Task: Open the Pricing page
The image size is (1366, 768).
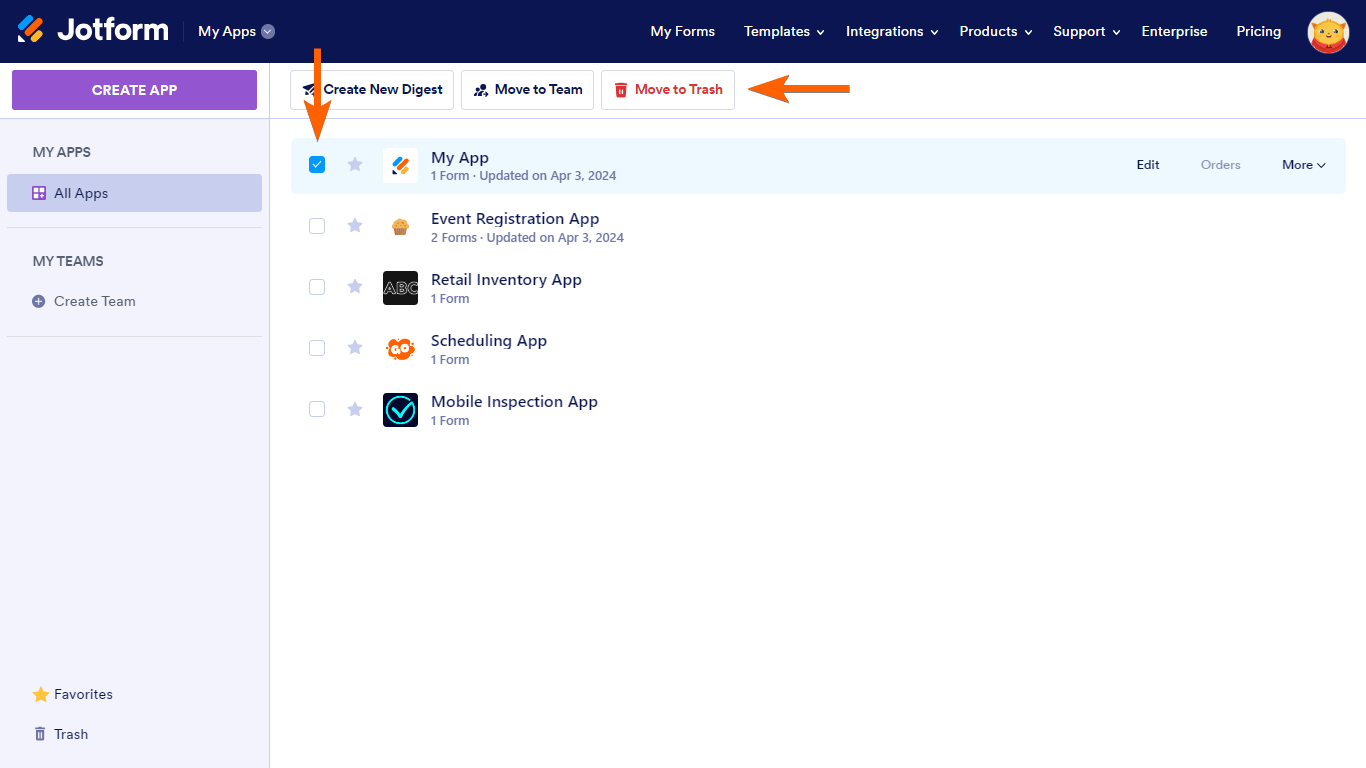Action: click(1258, 32)
